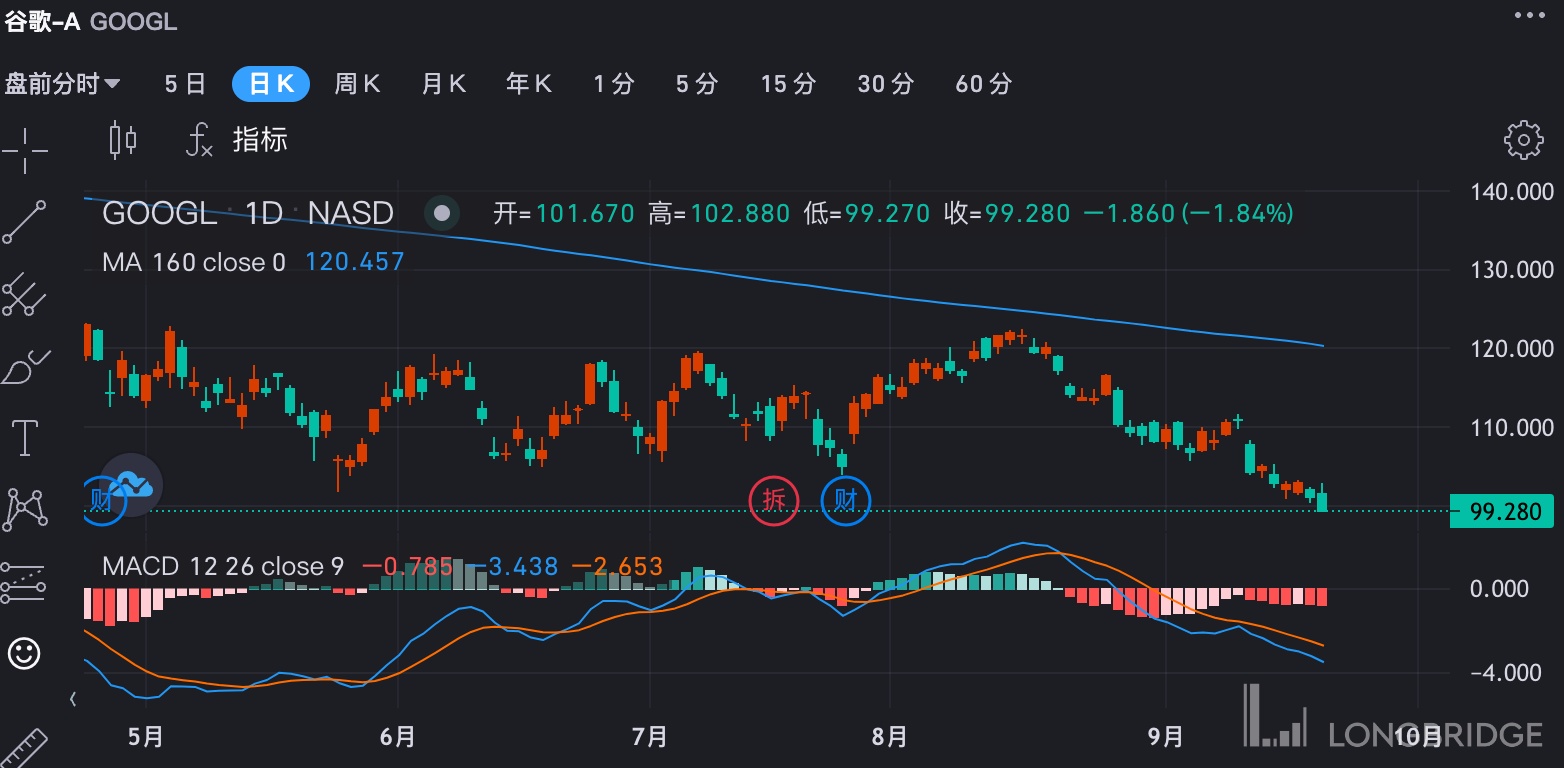This screenshot has height=768, width=1564.
Task: Click the 140.000 price axis label
Action: tap(1511, 192)
